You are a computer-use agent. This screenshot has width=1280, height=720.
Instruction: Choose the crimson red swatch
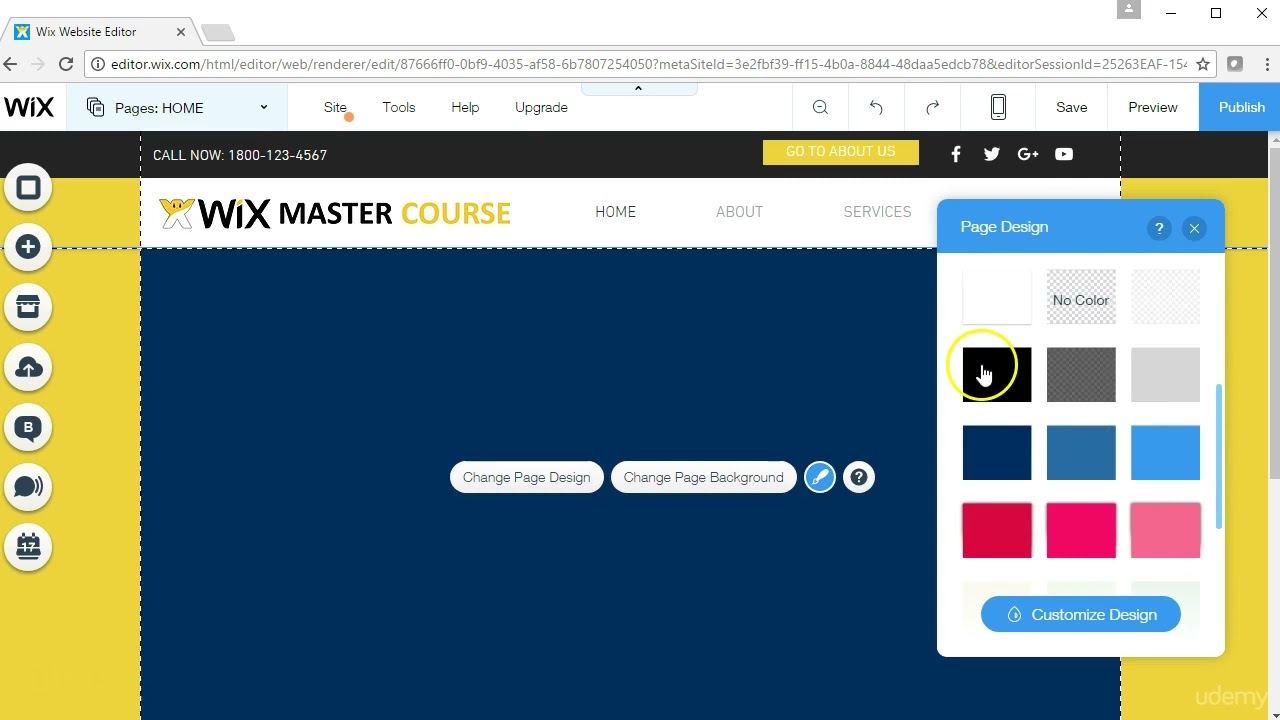click(997, 530)
